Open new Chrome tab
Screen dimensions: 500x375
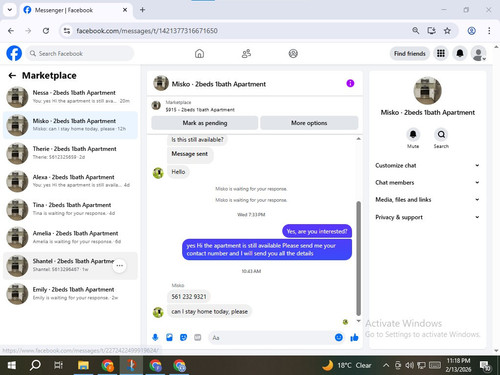(142, 10)
